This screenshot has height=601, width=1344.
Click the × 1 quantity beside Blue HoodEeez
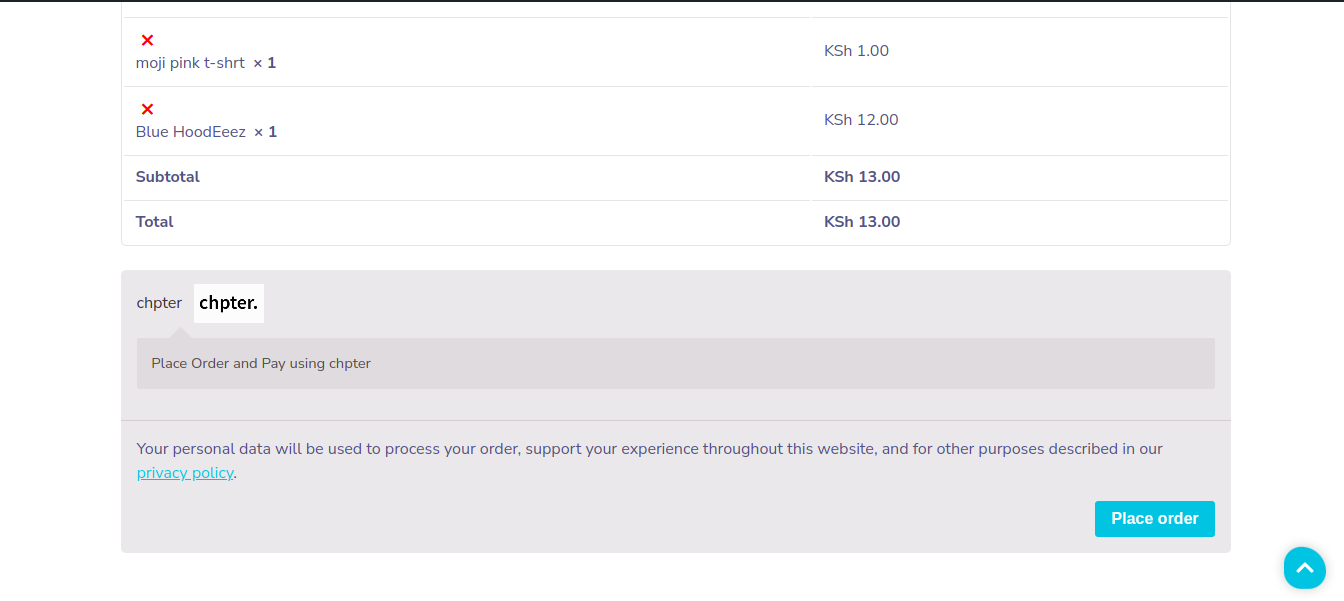point(265,132)
